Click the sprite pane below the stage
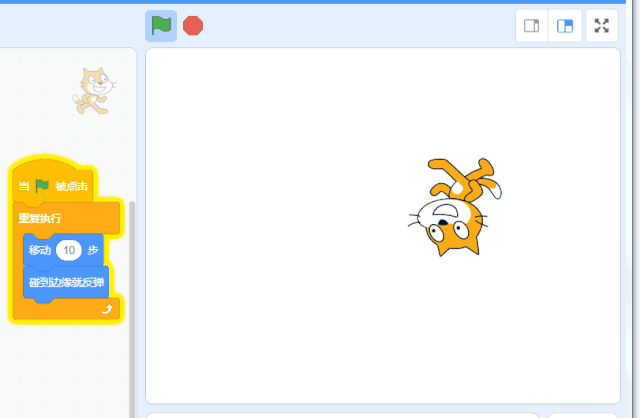 pyautogui.click(x=340, y=415)
